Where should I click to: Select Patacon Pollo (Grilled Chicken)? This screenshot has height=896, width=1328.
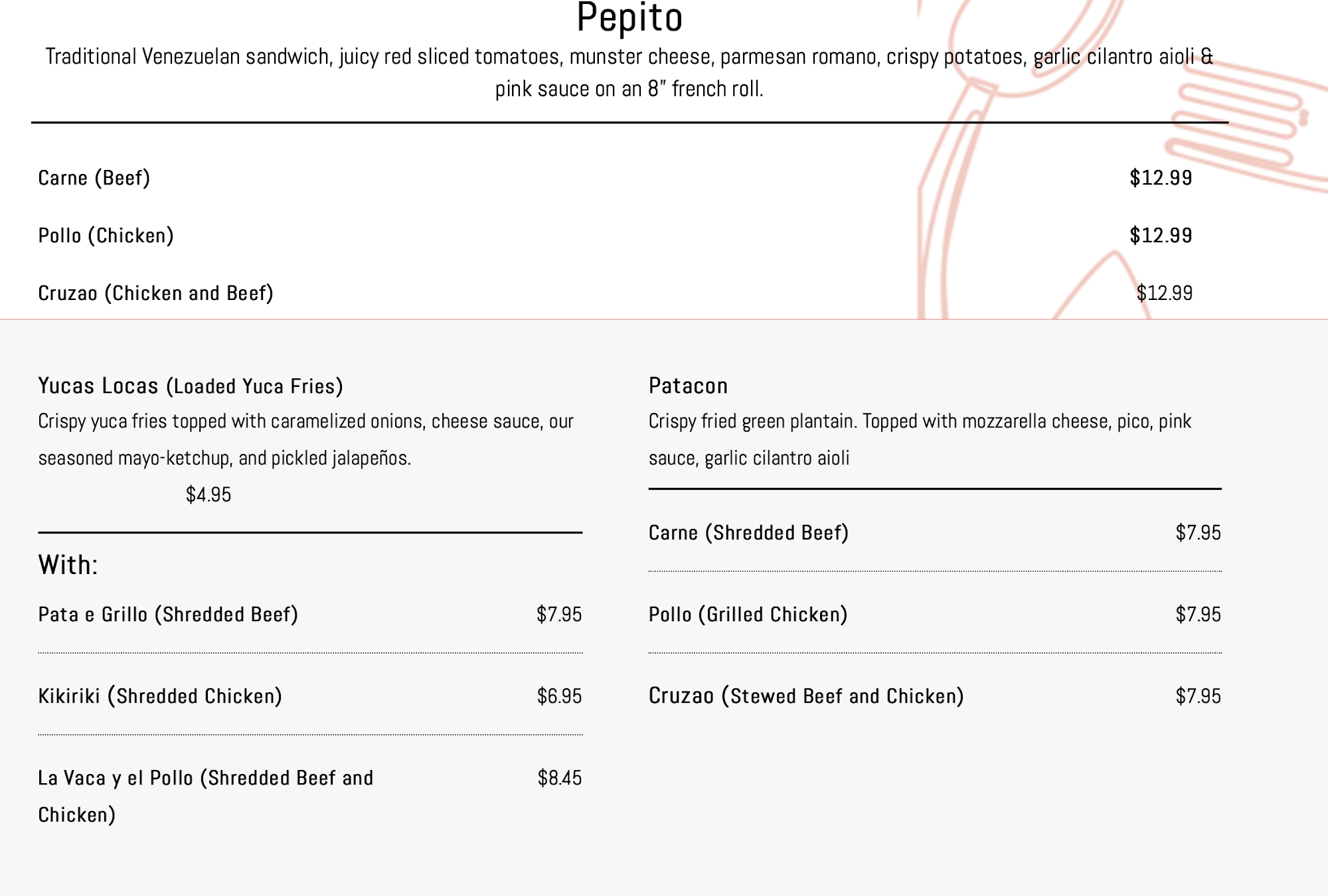(748, 615)
